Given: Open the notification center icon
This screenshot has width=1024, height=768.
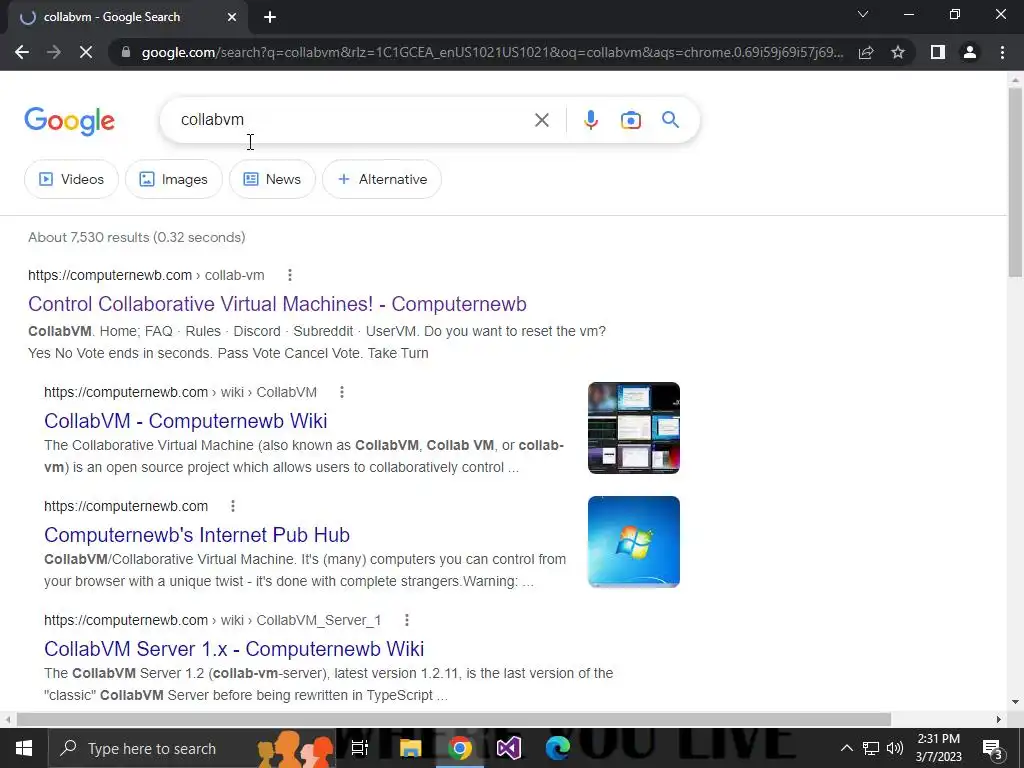Looking at the screenshot, I should [992, 748].
